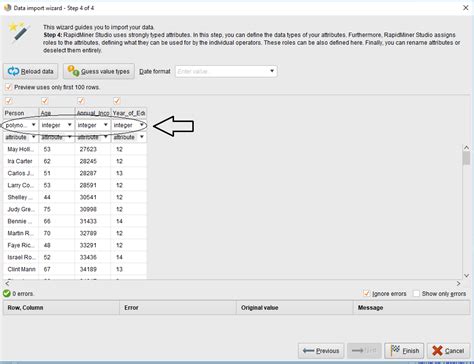Click the Year_of_Edu column header
474x364 pixels.
tap(129, 113)
